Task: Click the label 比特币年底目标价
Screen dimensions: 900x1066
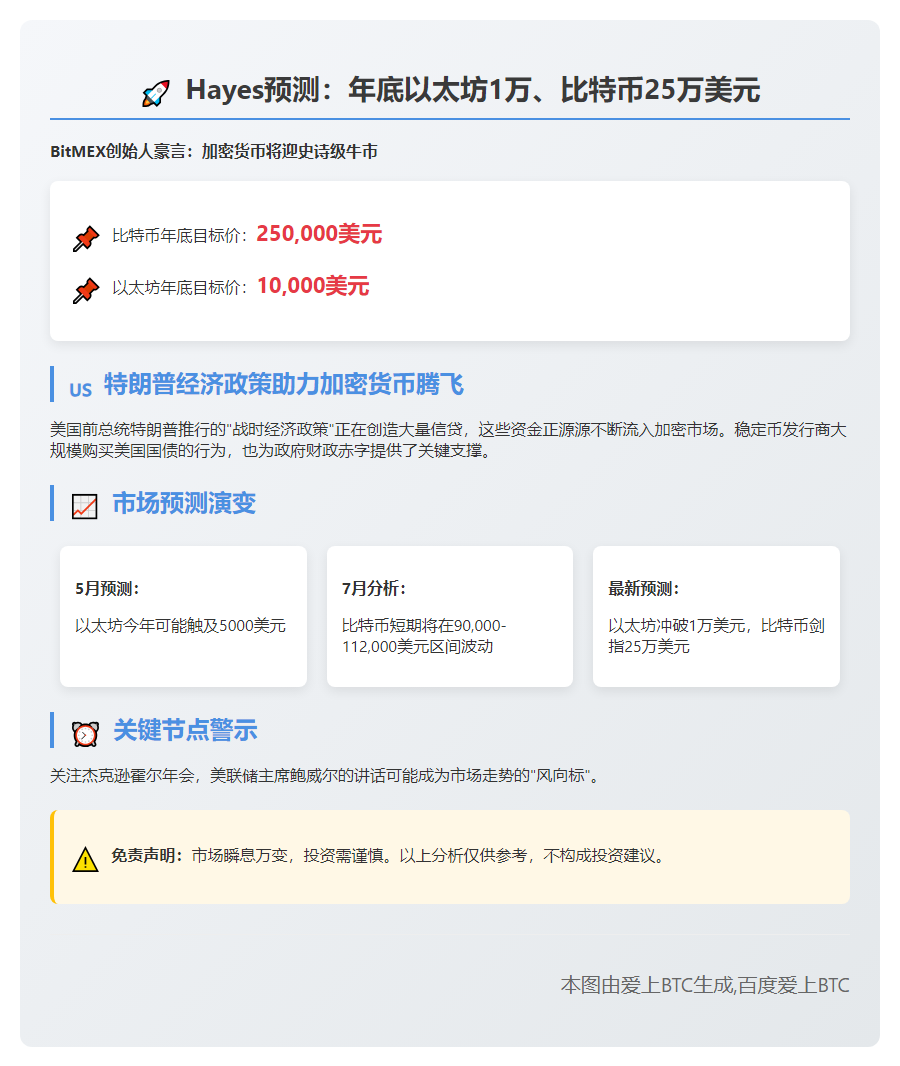Action: (179, 236)
